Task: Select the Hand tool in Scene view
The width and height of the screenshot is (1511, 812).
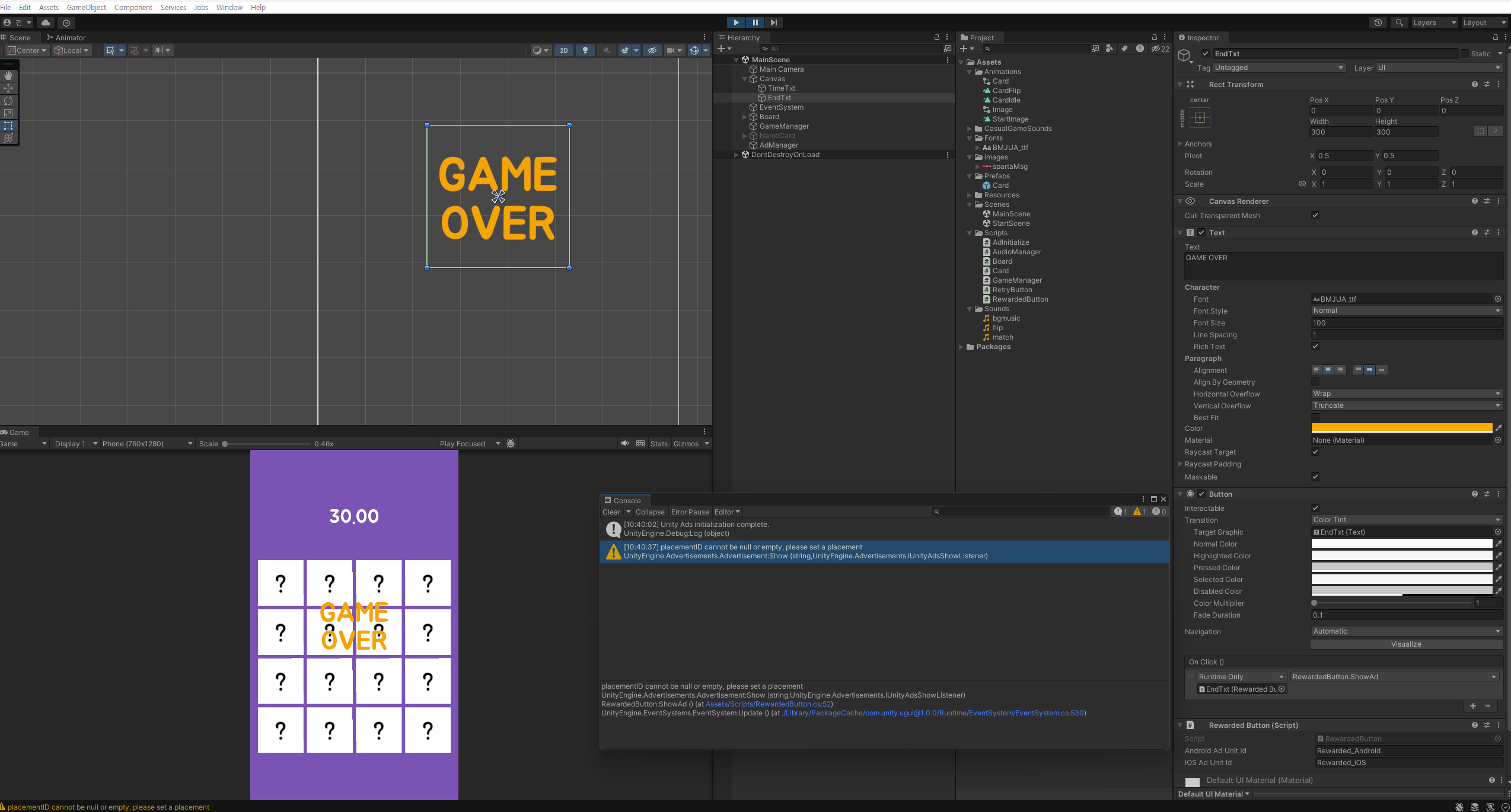Action: (x=8, y=76)
